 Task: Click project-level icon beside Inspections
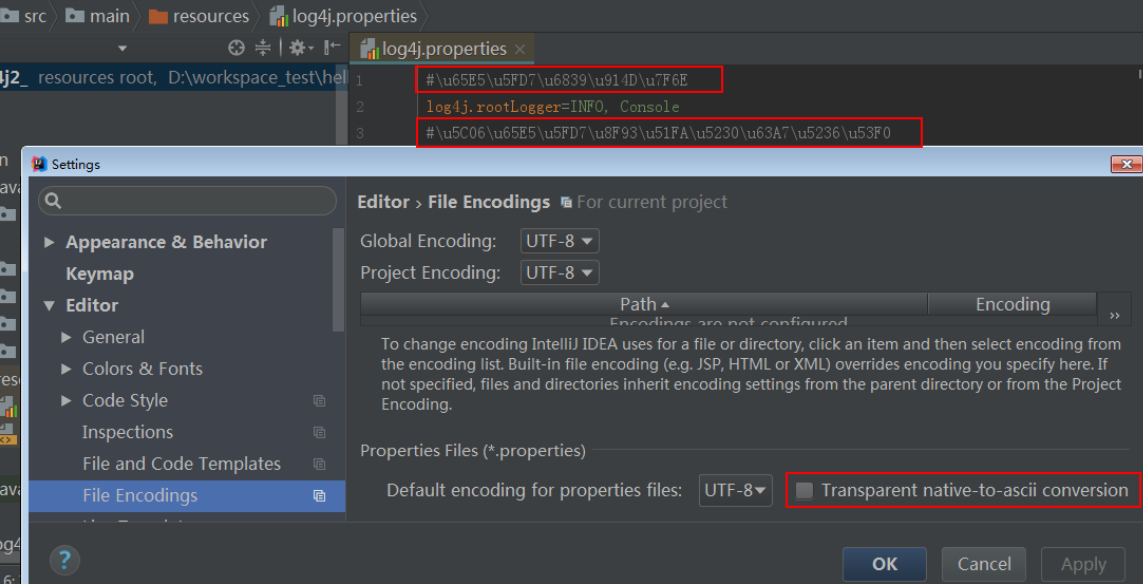pos(319,432)
